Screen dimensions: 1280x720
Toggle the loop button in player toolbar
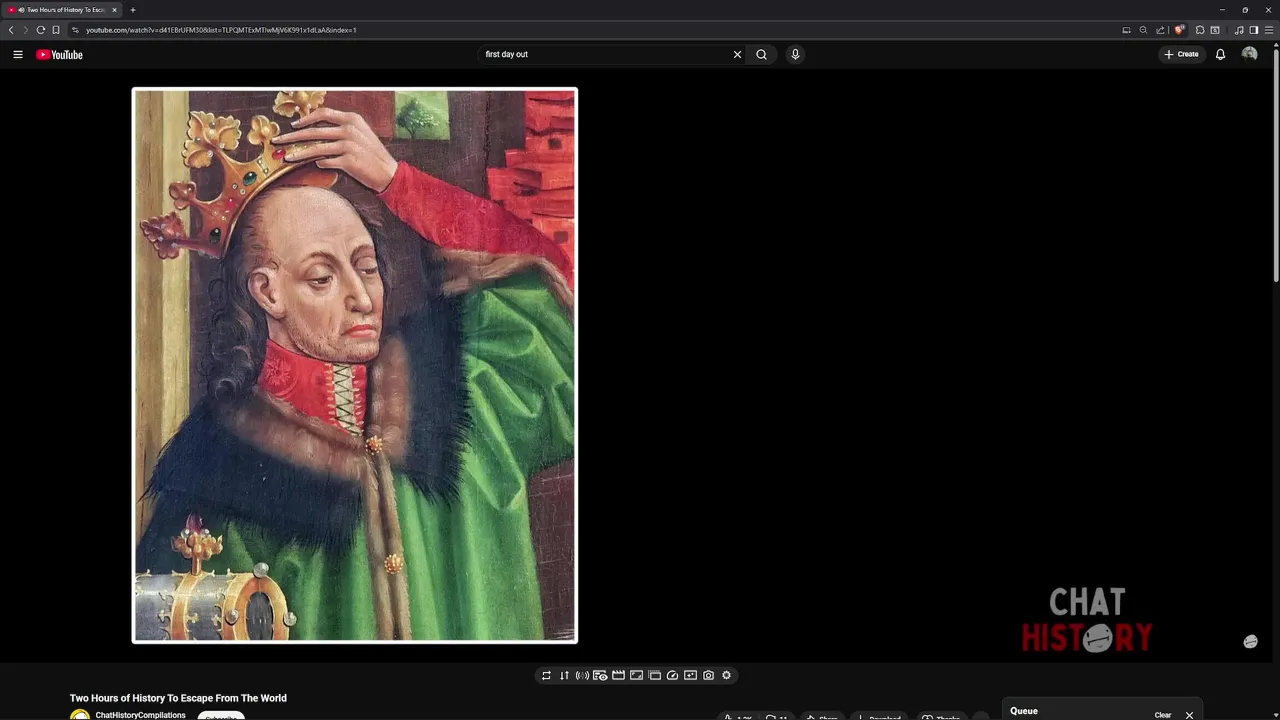[x=546, y=676]
